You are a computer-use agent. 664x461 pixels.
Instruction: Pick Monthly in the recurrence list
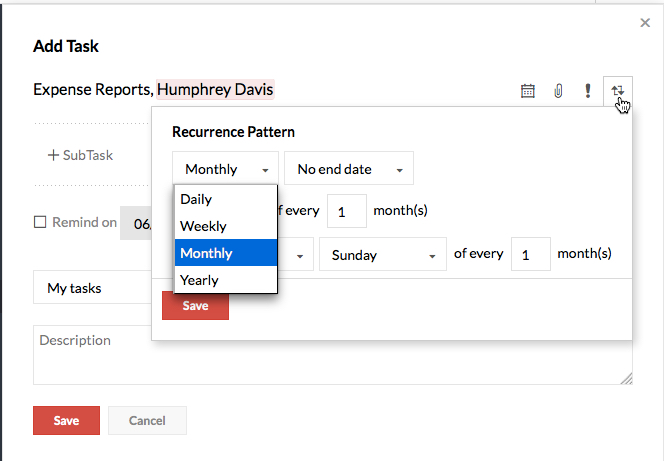click(206, 253)
